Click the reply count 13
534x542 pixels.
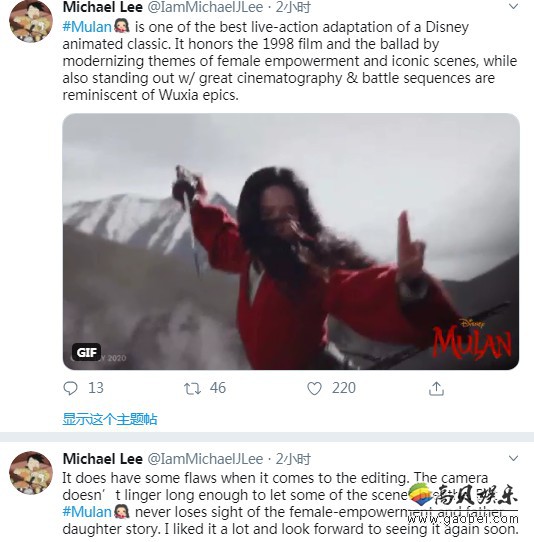(x=96, y=388)
